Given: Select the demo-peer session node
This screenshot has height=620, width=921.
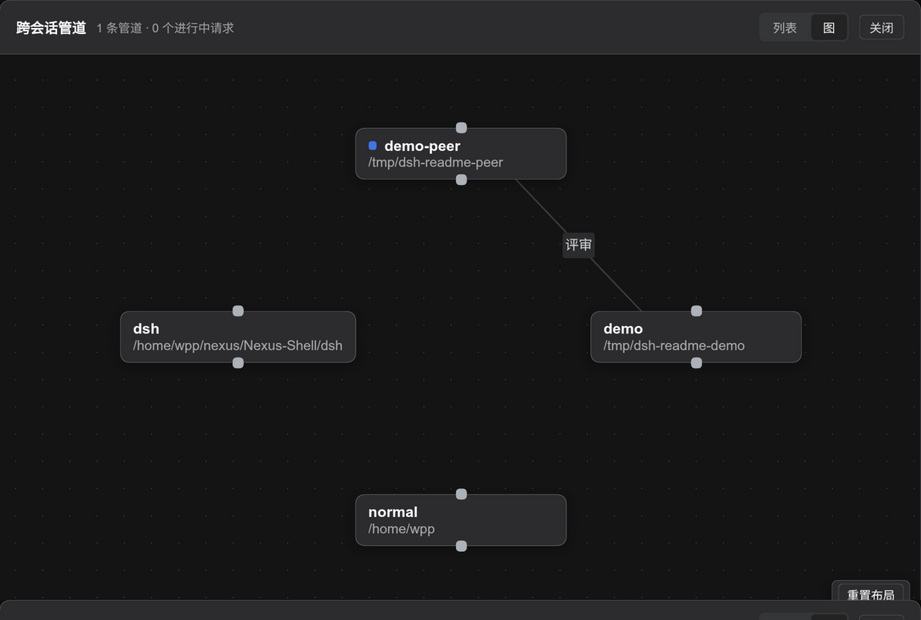Looking at the screenshot, I should click(461, 154).
